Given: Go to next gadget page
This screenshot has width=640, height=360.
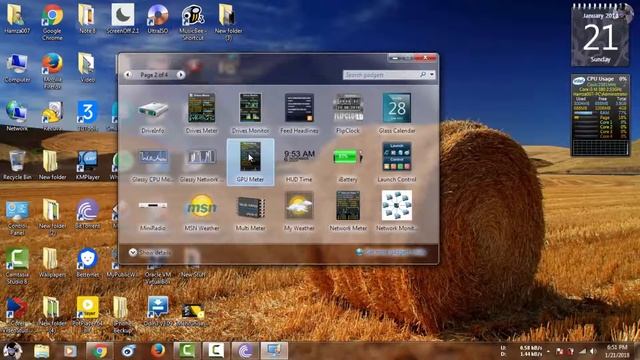Looking at the screenshot, I should tap(180, 75).
